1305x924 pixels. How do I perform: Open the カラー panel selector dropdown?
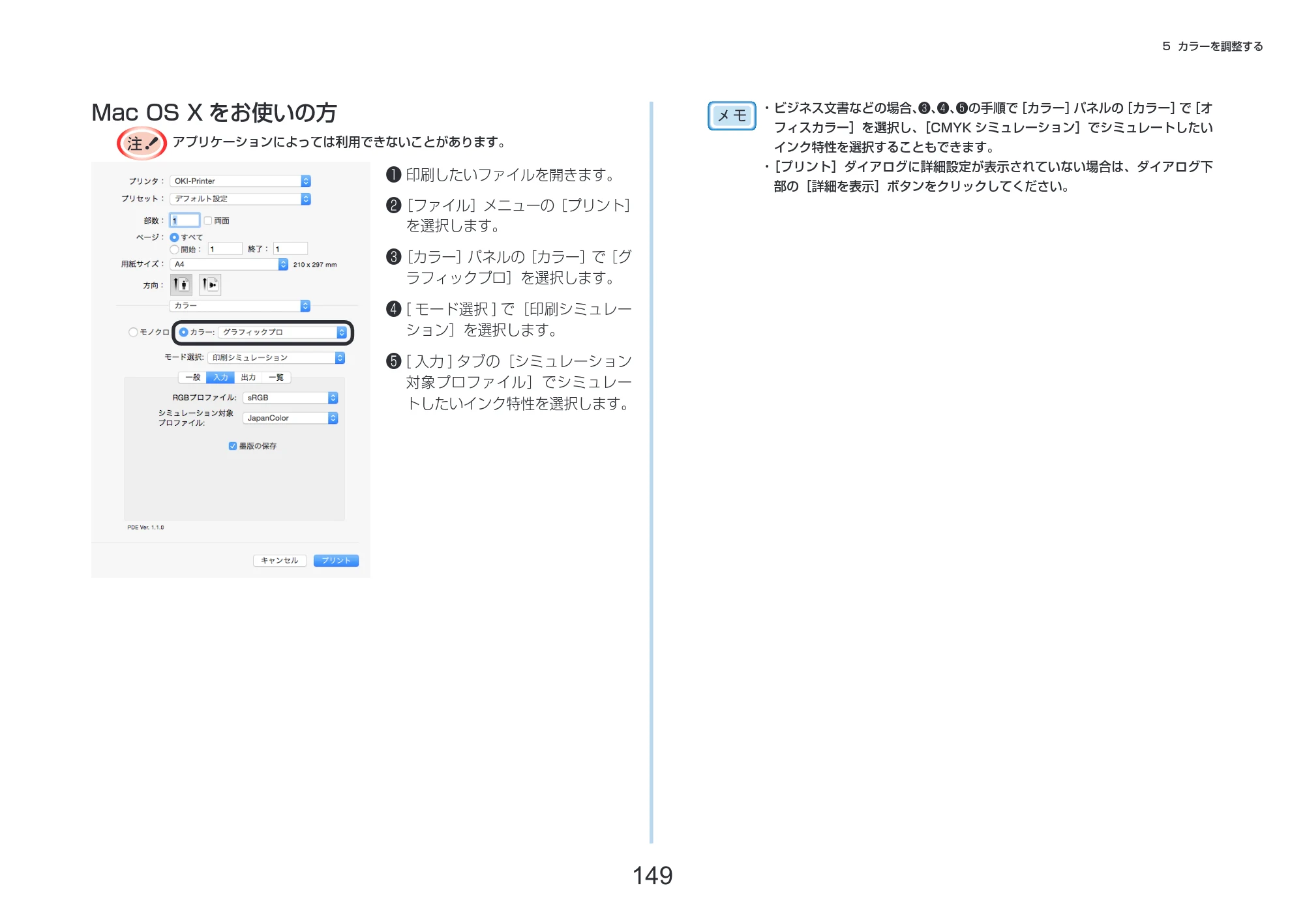click(240, 306)
